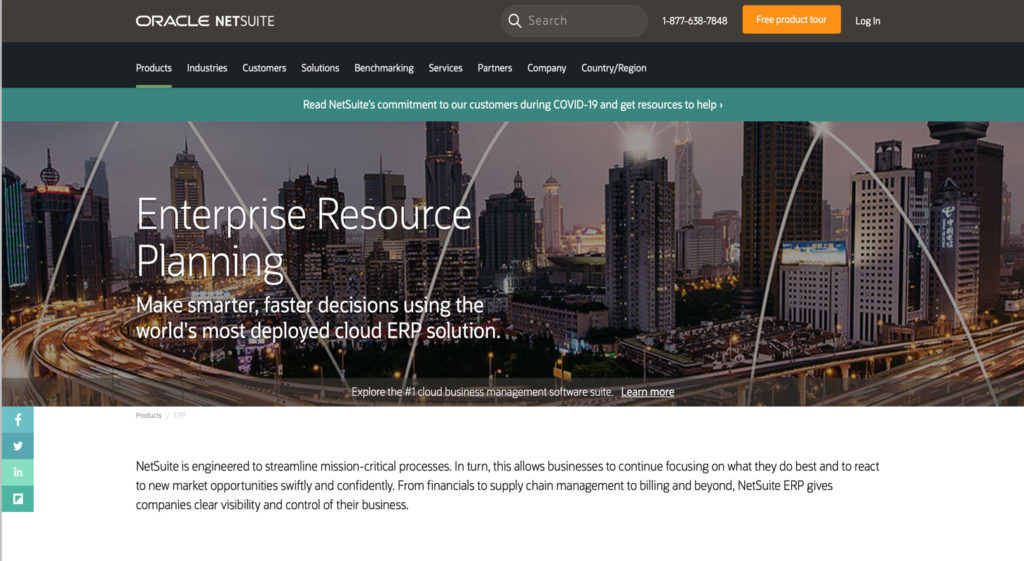Image resolution: width=1024 pixels, height=561 pixels.
Task: Click 'Make smarter, faster decisions' tagline text
Action: click(318, 318)
